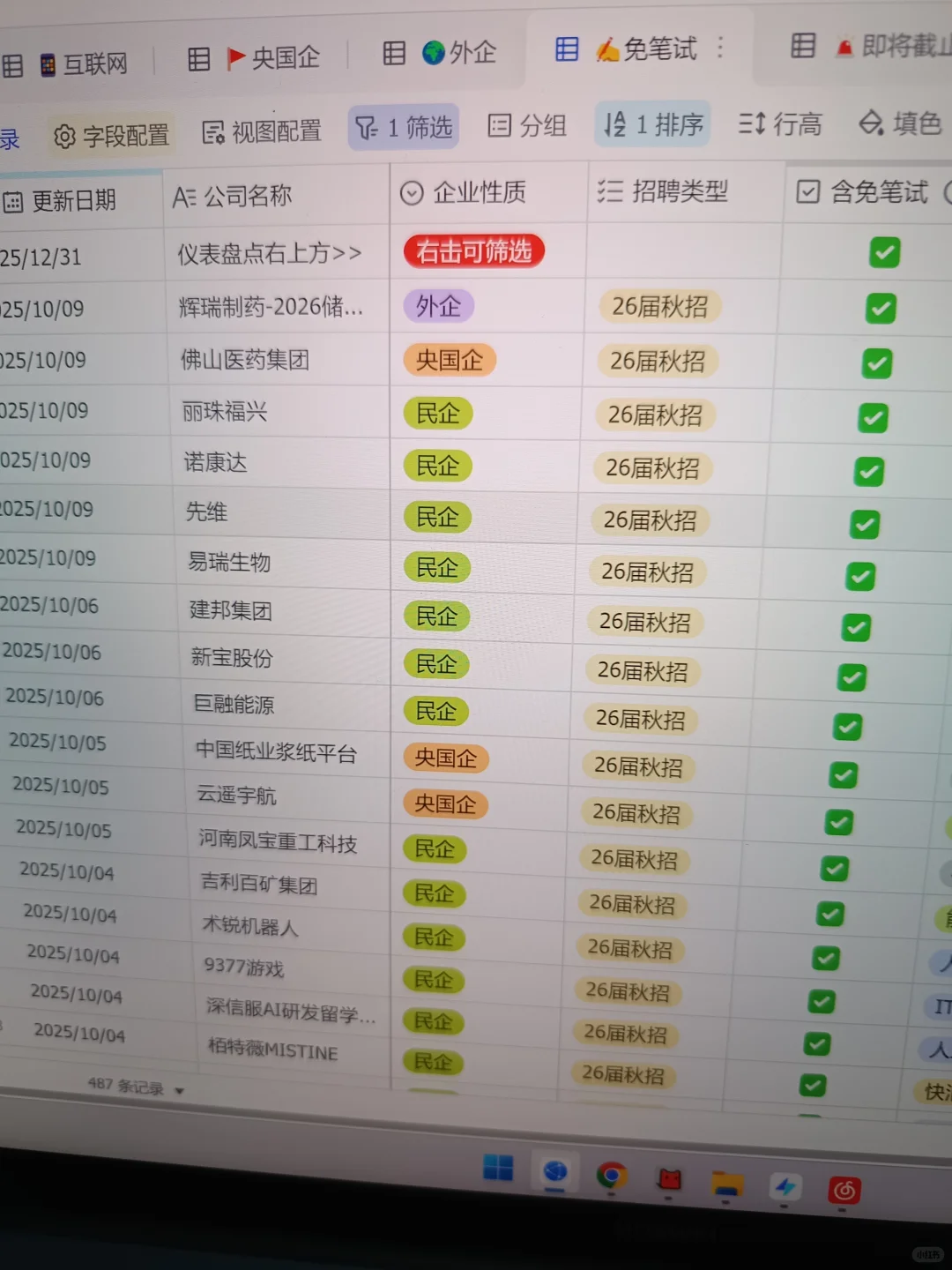Image resolution: width=952 pixels, height=1270 pixels.
Task: Open the 填色 fill color tool
Action: coord(901,123)
